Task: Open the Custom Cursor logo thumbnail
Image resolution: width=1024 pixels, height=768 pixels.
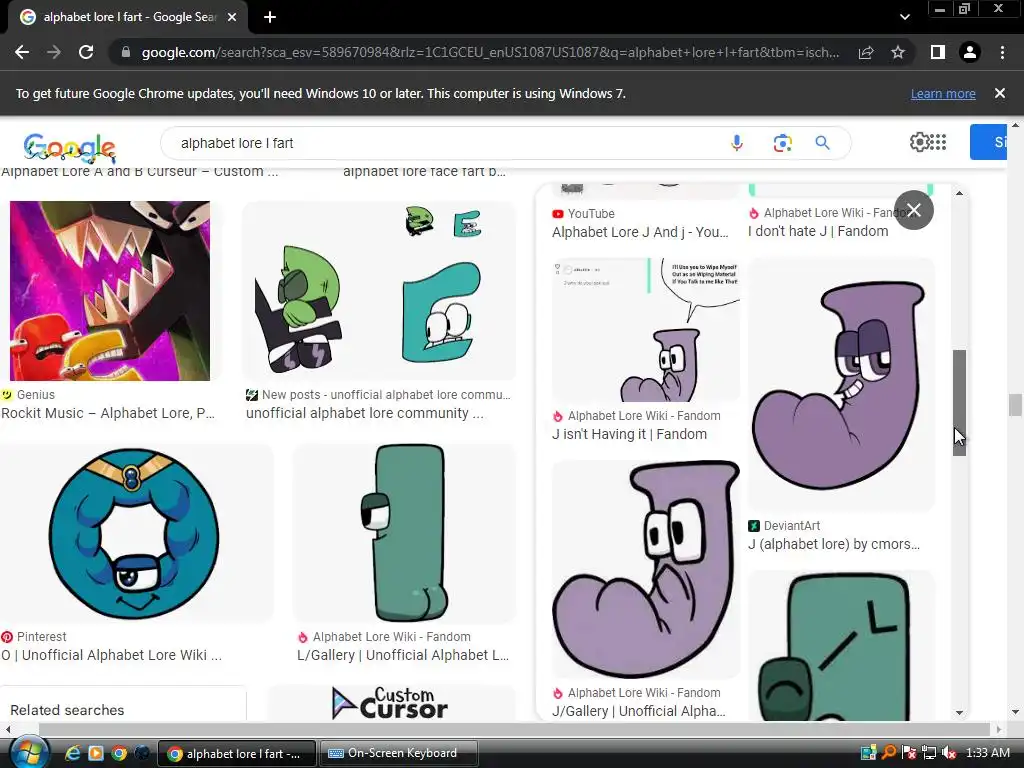Action: (x=391, y=703)
